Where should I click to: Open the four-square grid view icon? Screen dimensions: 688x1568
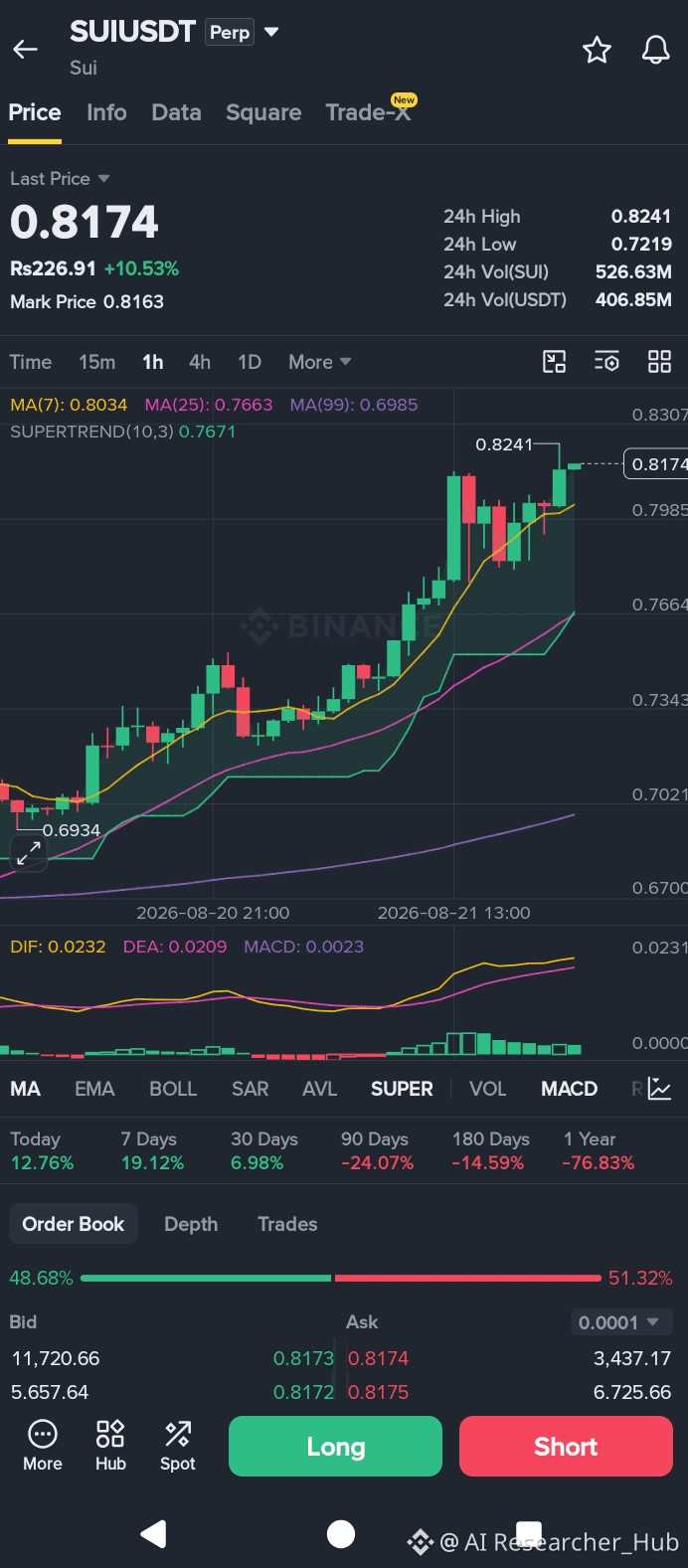659,362
